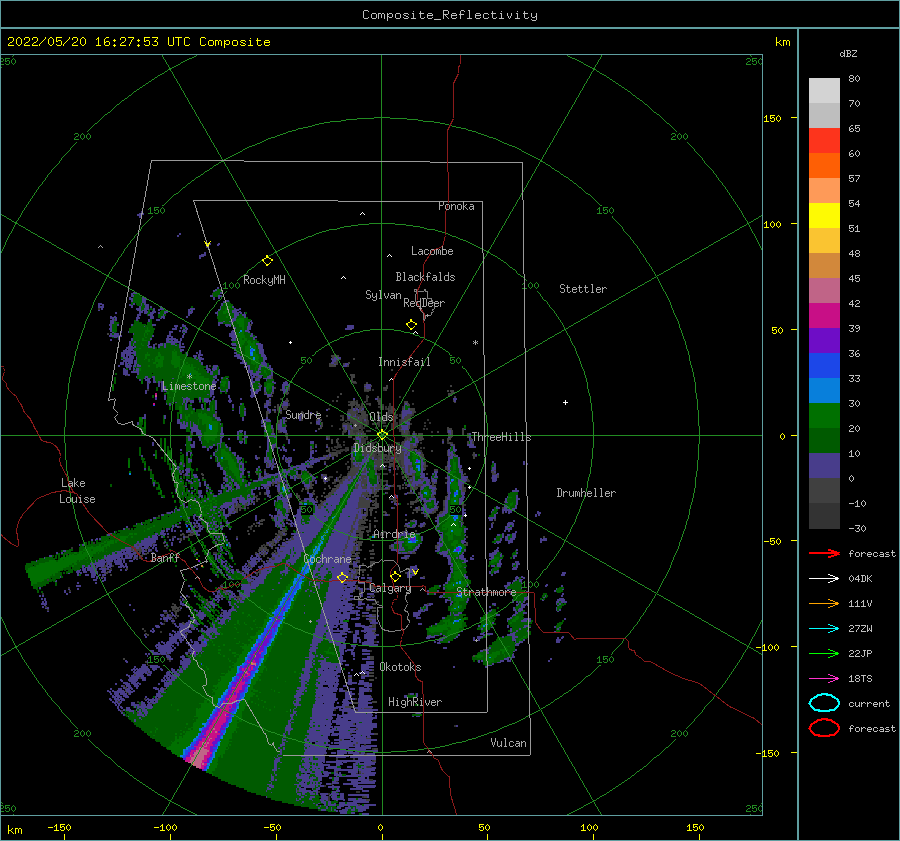This screenshot has height=841, width=900.
Task: Click the white asterisk marker above Limestone
Action: 189,377
